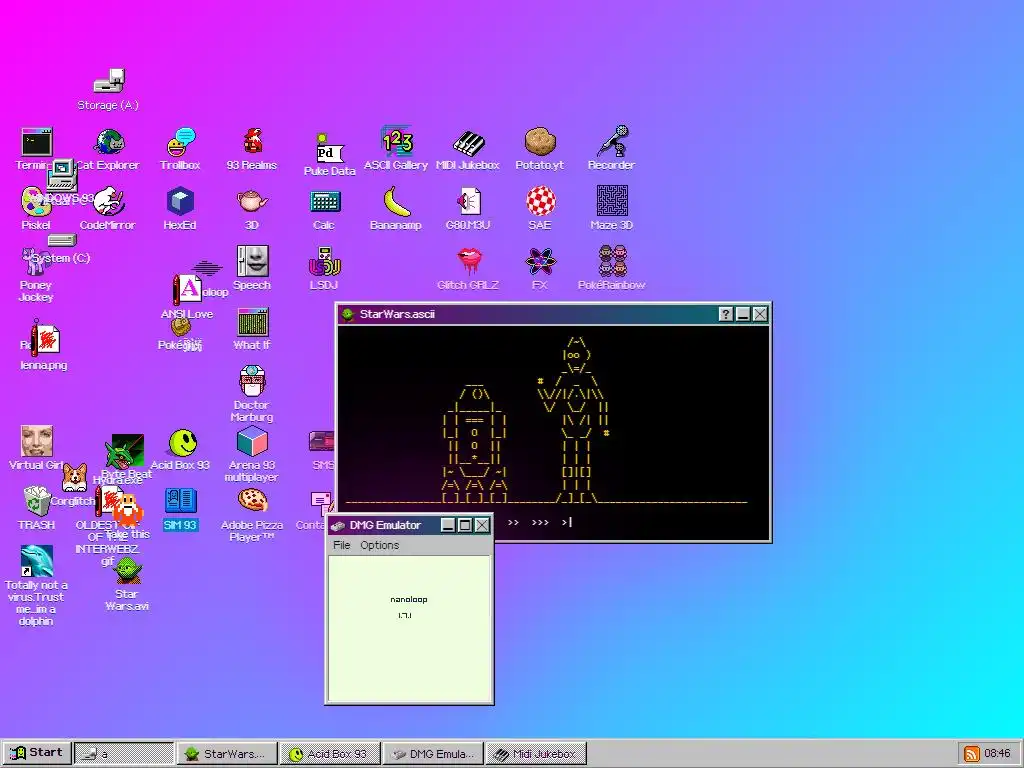Image resolution: width=1024 pixels, height=768 pixels.
Task: Fast-forward StarWars.ascii with the >> control
Action: [x=513, y=522]
